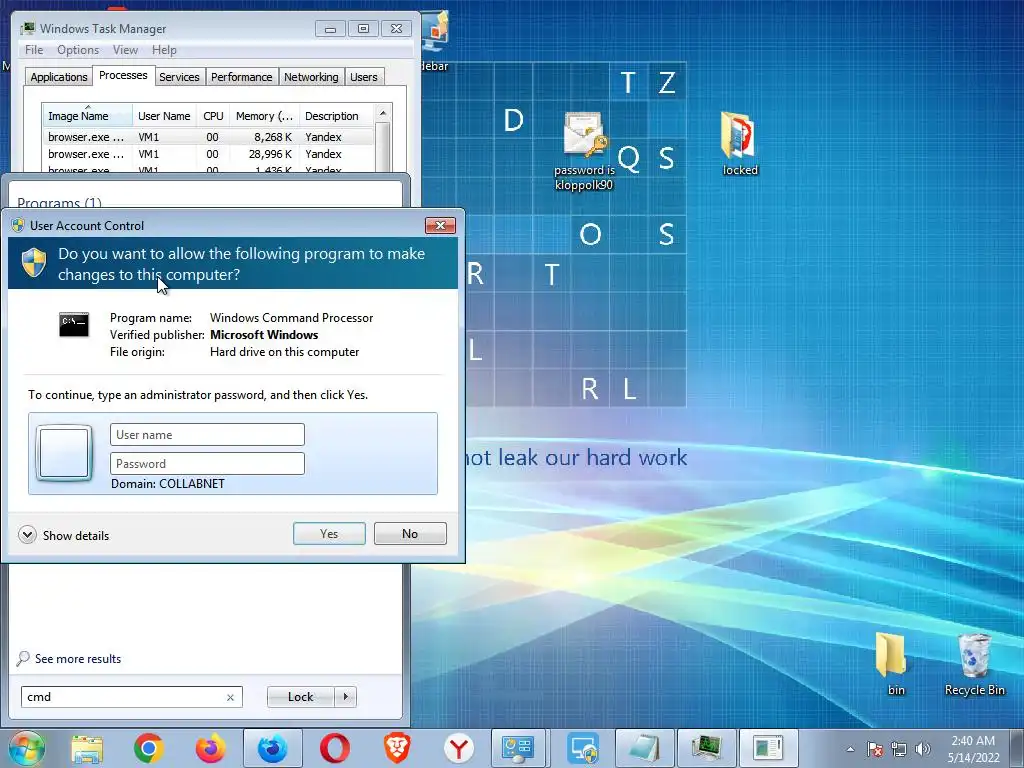Focus the User name field

[207, 434]
